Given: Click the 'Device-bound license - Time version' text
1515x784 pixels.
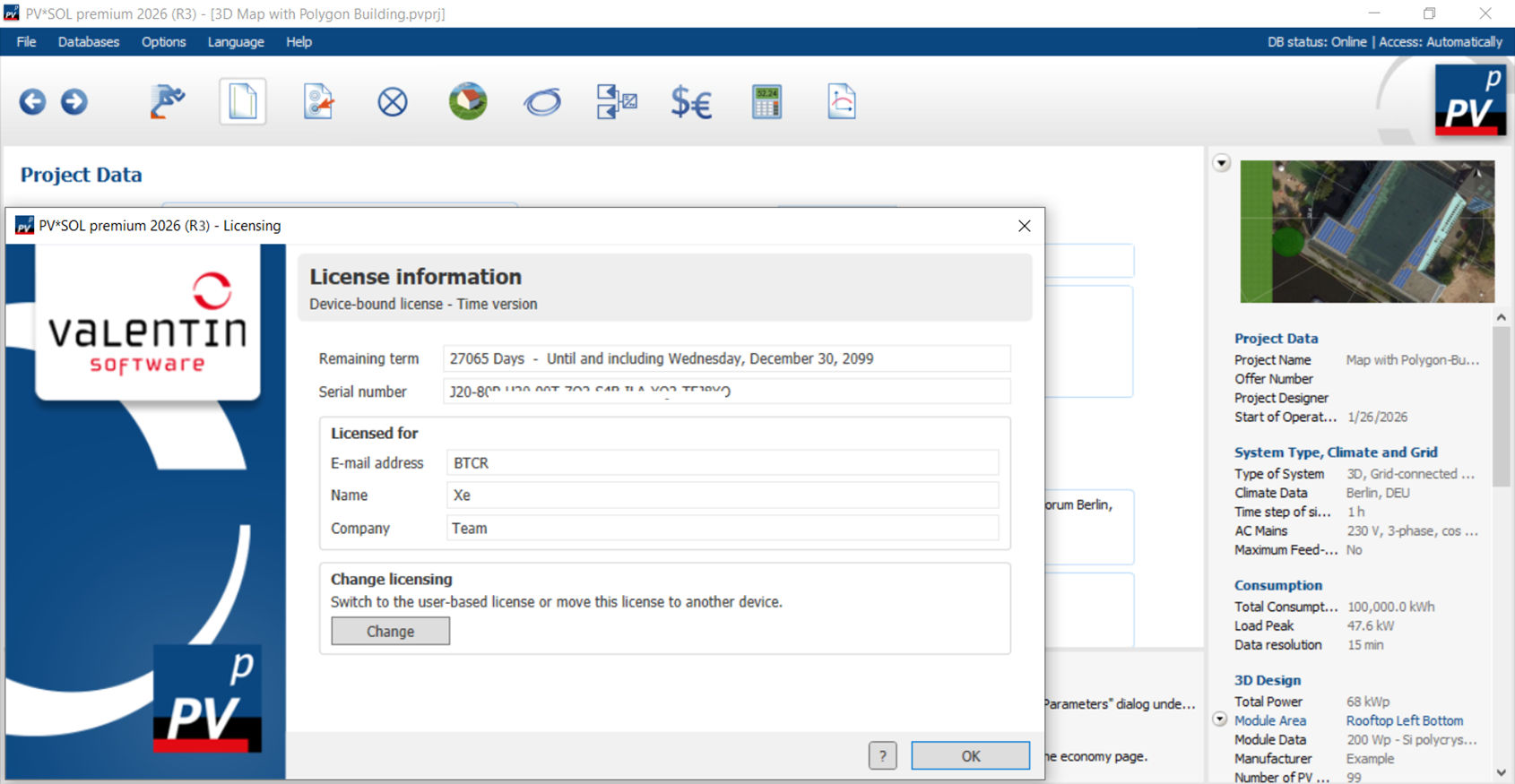Looking at the screenshot, I should click(423, 304).
